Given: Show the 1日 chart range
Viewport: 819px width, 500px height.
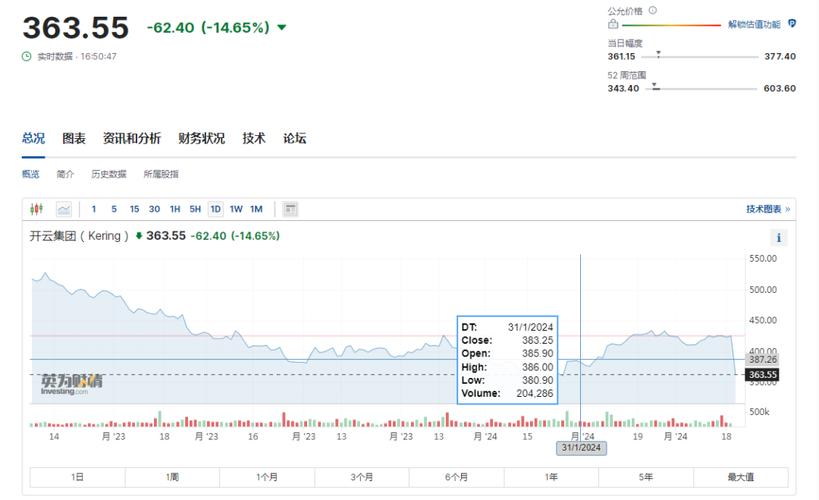Looking at the screenshot, I should 77,477.
